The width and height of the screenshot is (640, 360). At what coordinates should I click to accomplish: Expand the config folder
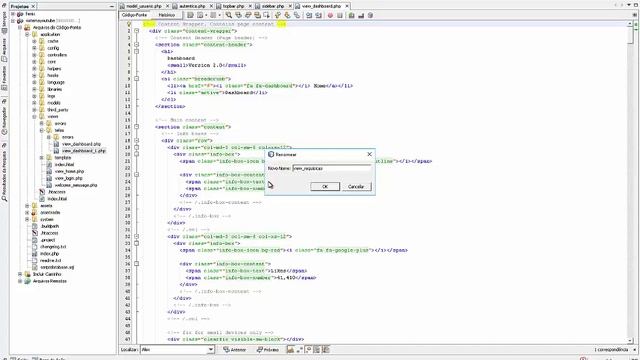[x=34, y=48]
